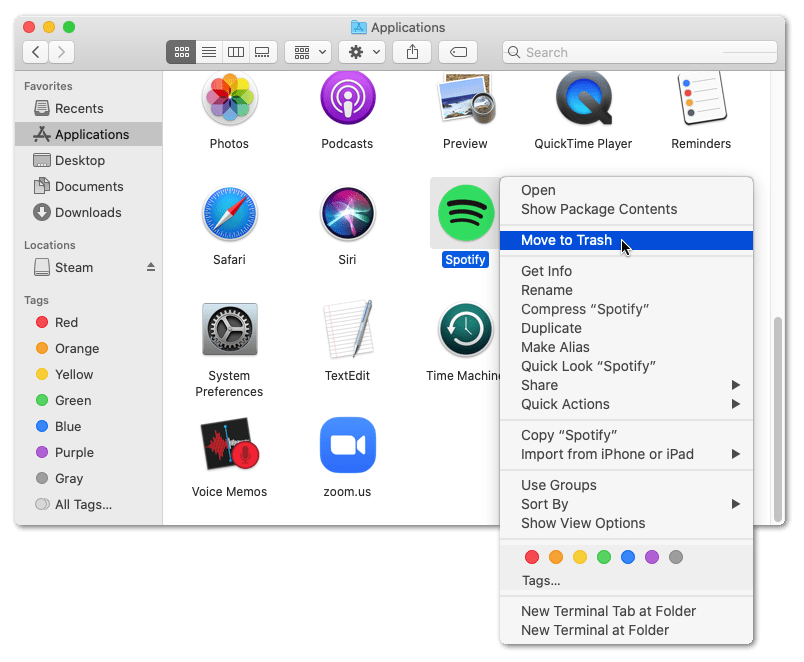804x662 pixels.
Task: Apply blue tag color in context menu
Action: pyautogui.click(x=628, y=557)
